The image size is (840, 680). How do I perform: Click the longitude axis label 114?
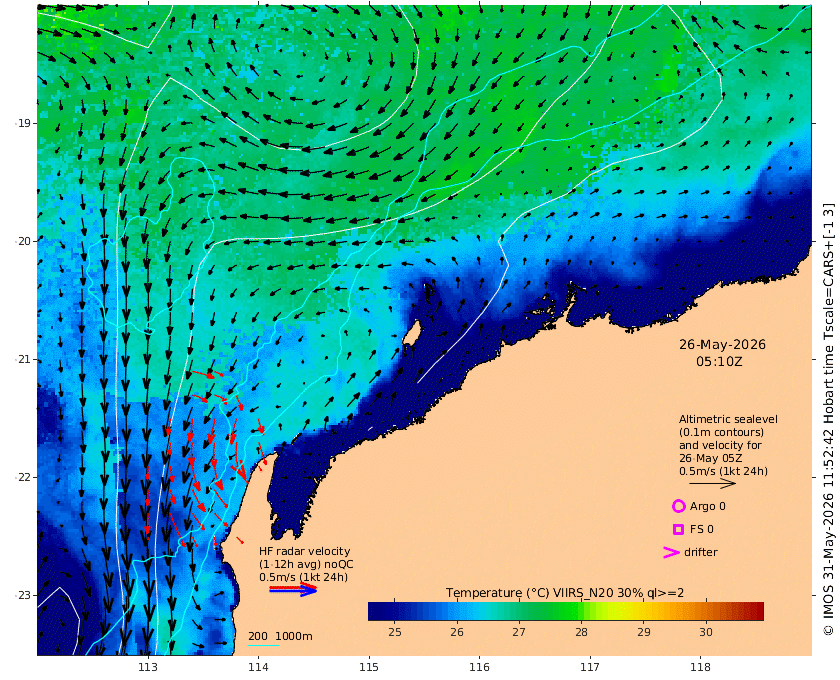click(258, 667)
